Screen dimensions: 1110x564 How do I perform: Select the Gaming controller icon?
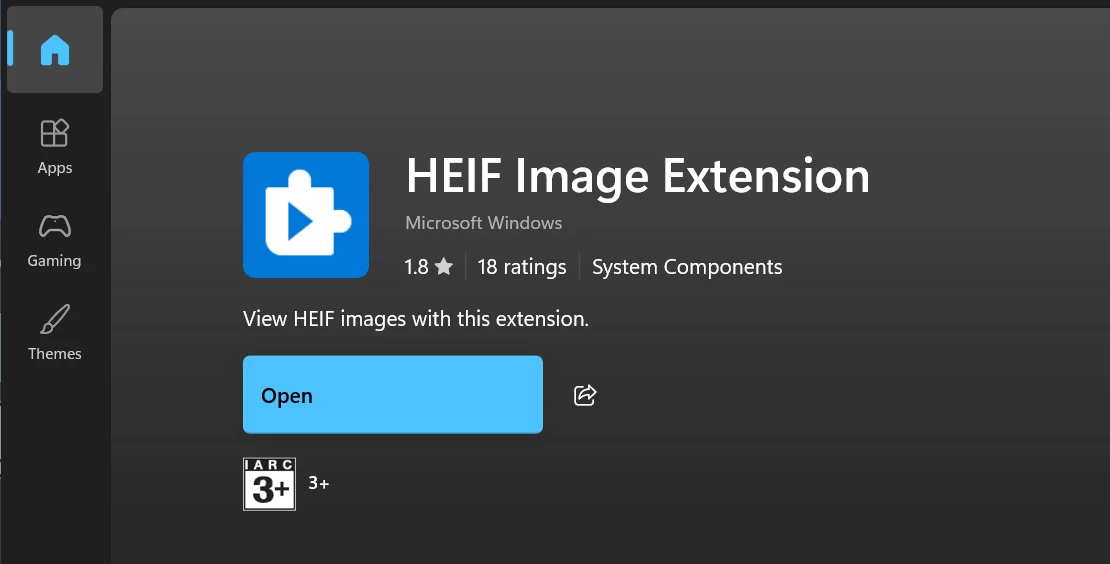tap(55, 226)
